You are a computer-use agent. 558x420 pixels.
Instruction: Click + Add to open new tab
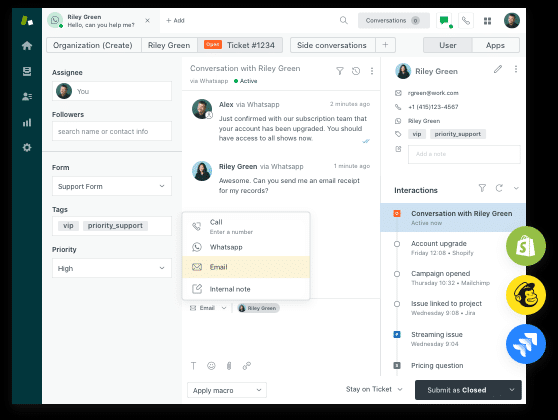pos(175,21)
